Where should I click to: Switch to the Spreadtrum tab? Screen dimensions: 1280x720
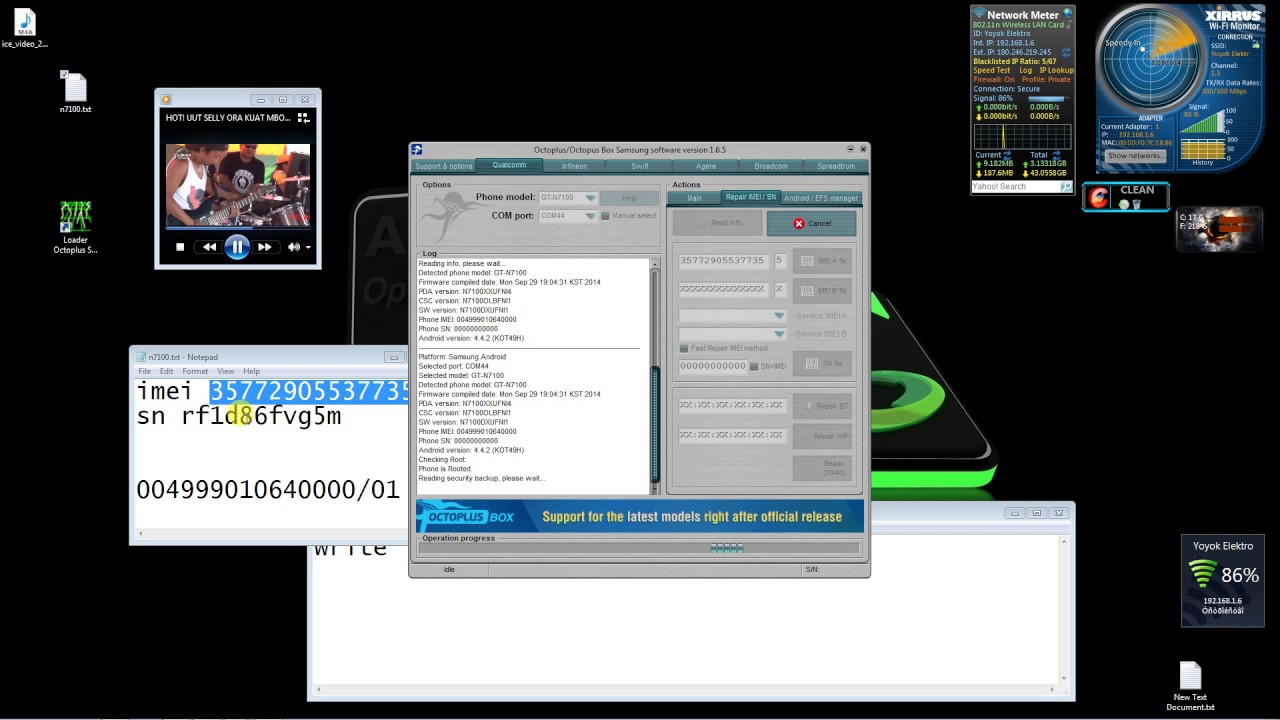836,166
